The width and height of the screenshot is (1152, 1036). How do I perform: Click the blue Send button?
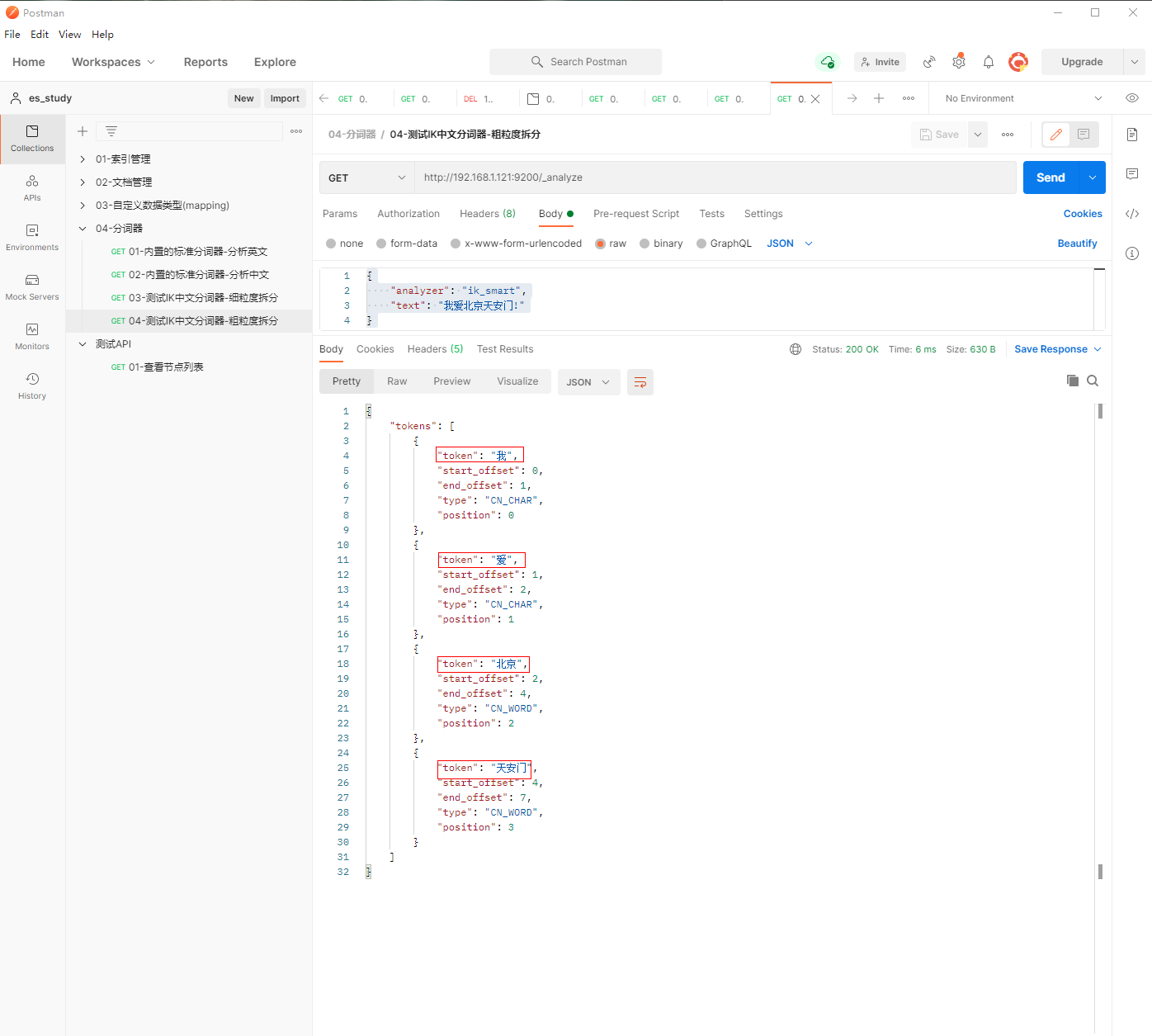pos(1050,177)
